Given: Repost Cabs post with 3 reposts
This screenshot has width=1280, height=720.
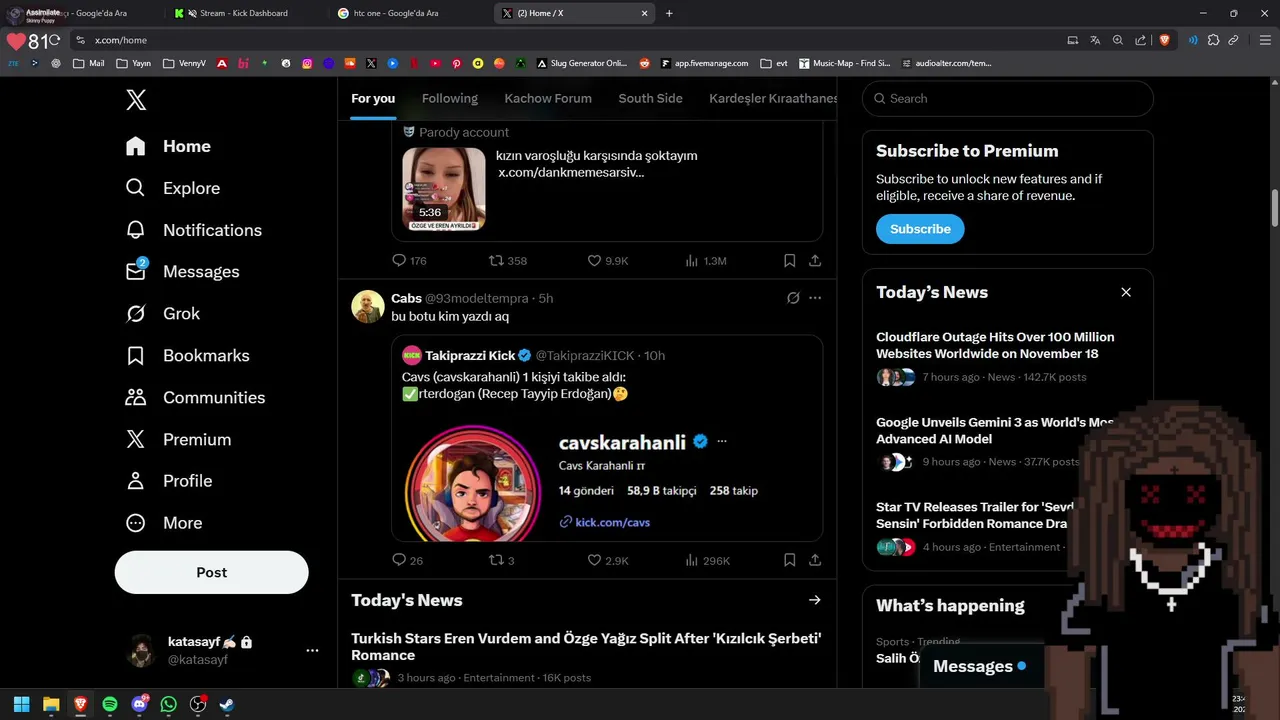Looking at the screenshot, I should click(x=501, y=560).
